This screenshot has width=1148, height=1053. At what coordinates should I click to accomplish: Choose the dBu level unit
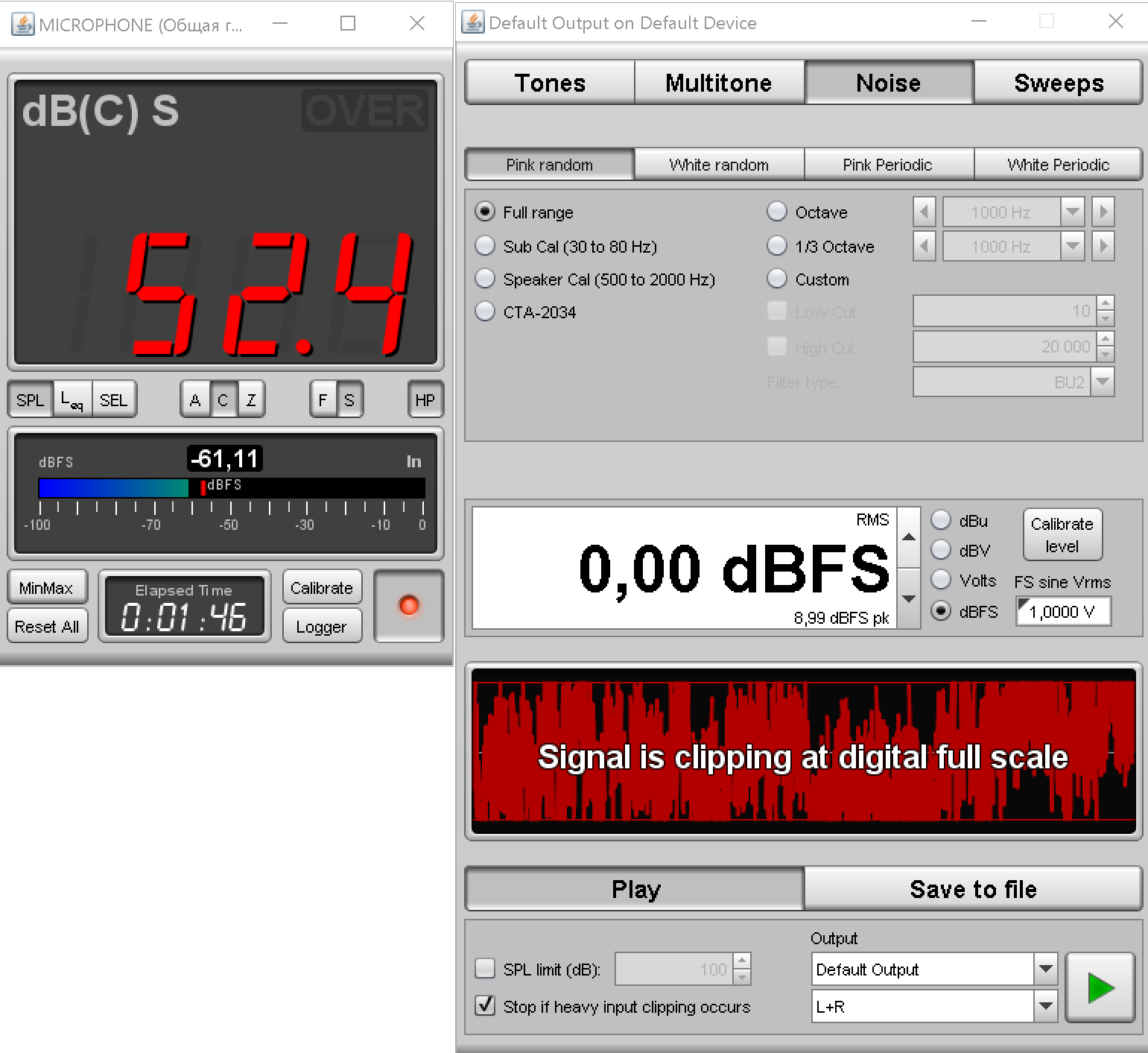click(942, 520)
